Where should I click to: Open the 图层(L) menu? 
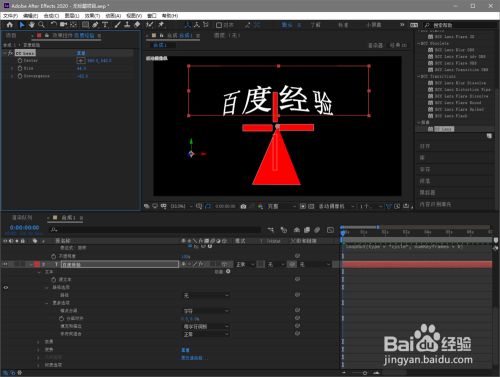tap(72, 16)
